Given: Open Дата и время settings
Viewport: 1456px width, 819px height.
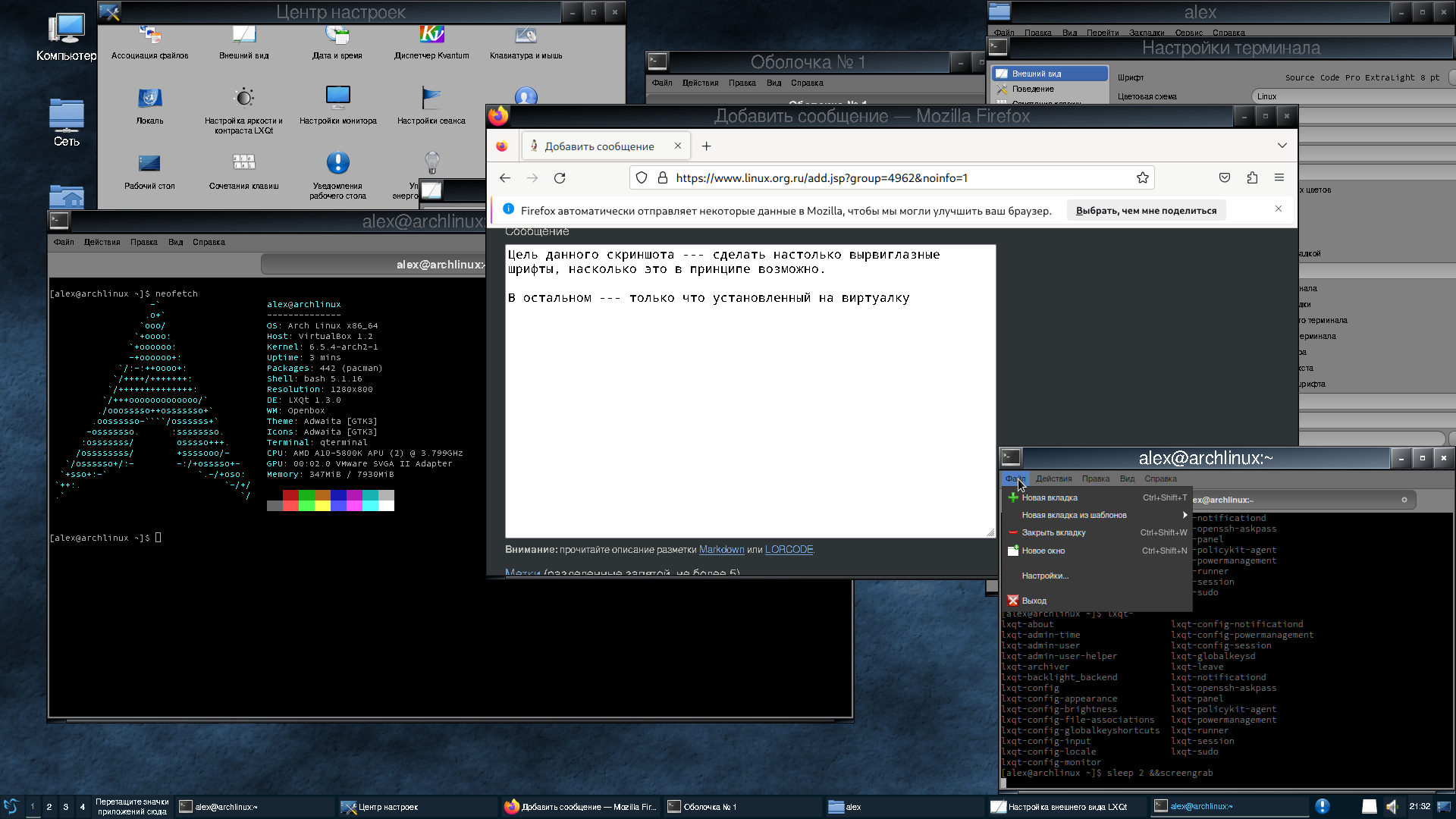Looking at the screenshot, I should click(337, 42).
